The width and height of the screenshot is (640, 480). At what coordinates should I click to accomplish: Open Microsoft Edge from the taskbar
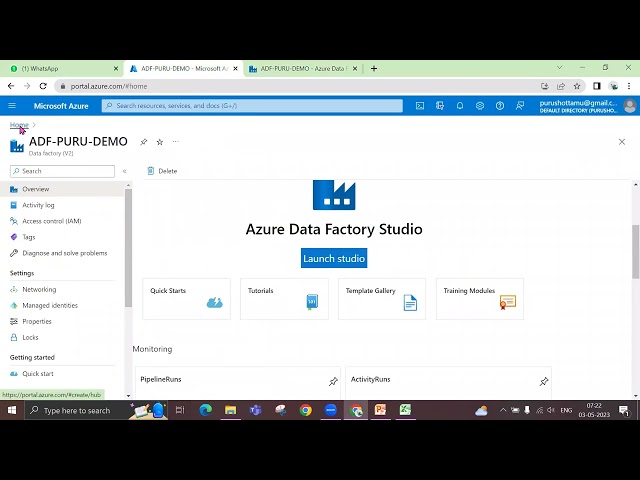pos(205,410)
